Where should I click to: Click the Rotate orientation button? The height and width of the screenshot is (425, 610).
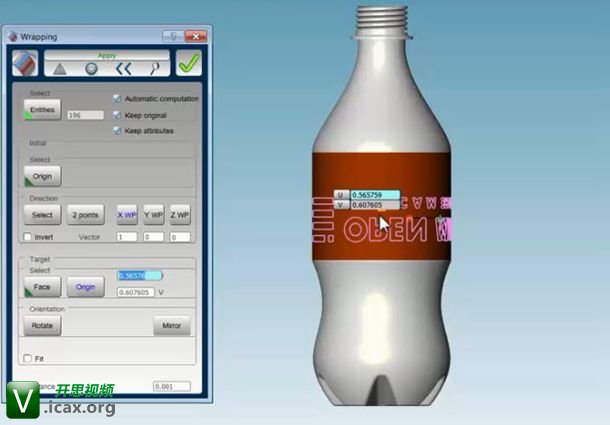coord(42,325)
